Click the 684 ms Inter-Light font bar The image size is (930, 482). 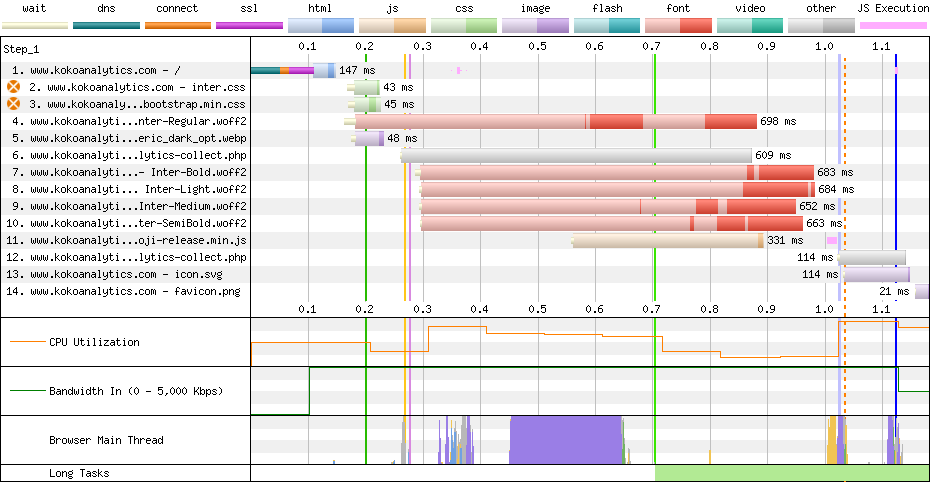click(x=617, y=189)
